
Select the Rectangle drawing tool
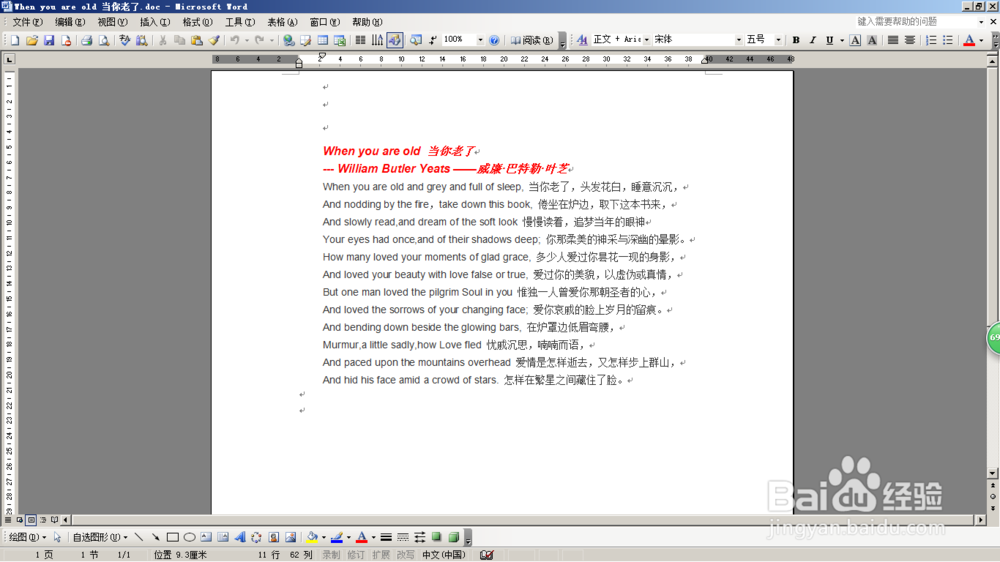pyautogui.click(x=172, y=537)
